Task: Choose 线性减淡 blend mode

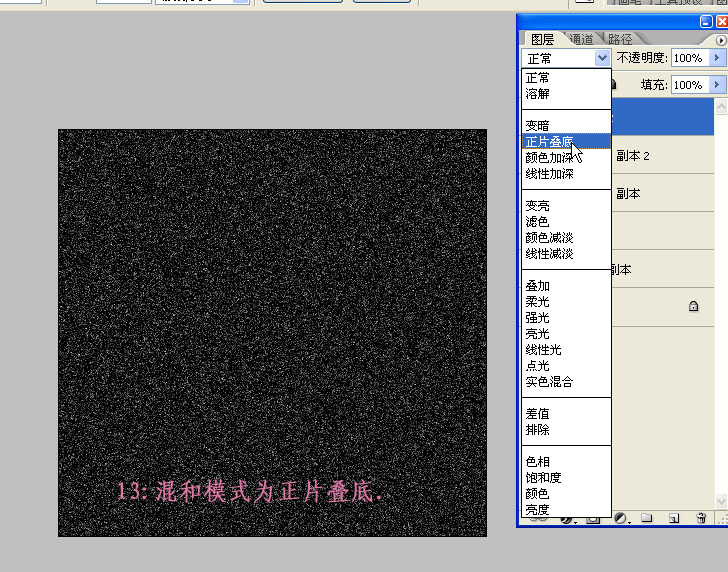Action: click(x=566, y=254)
